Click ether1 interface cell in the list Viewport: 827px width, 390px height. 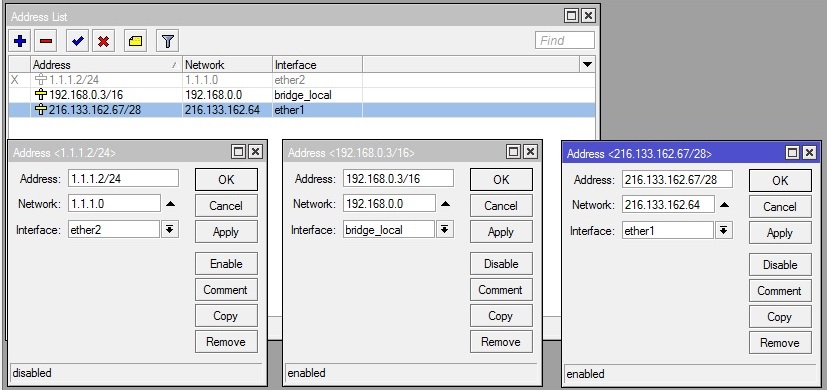click(318, 110)
